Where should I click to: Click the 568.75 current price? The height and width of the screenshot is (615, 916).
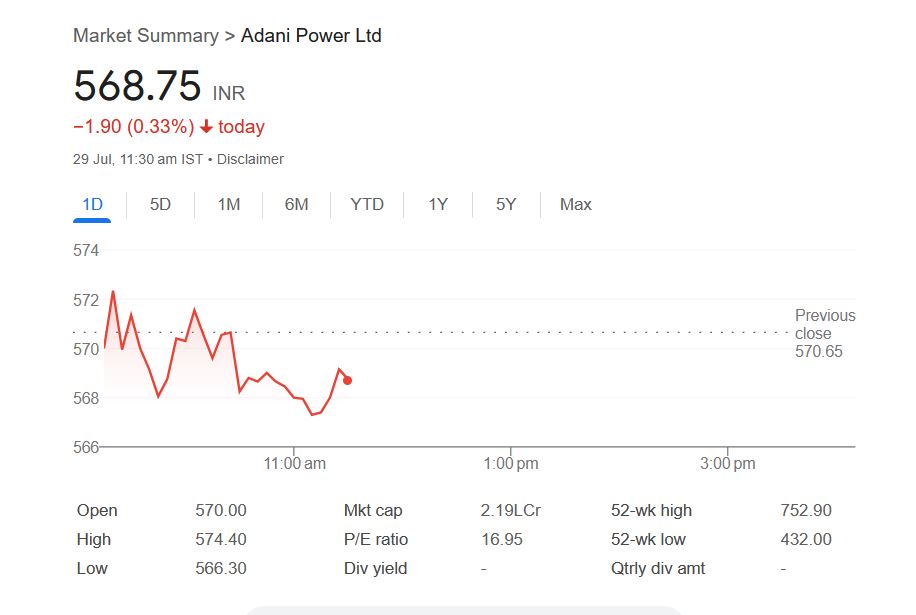(x=137, y=86)
